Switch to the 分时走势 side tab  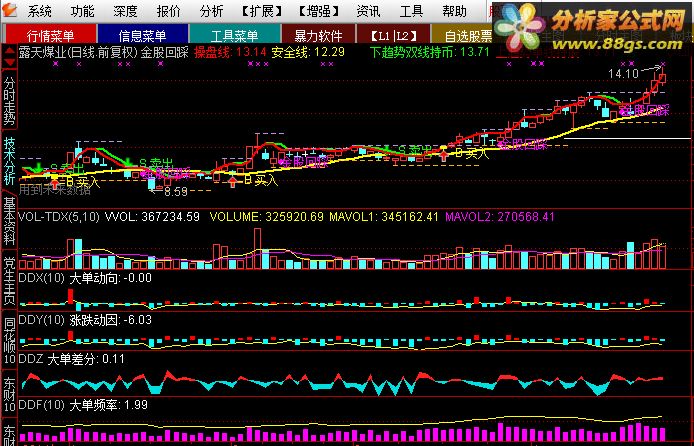(x=9, y=100)
